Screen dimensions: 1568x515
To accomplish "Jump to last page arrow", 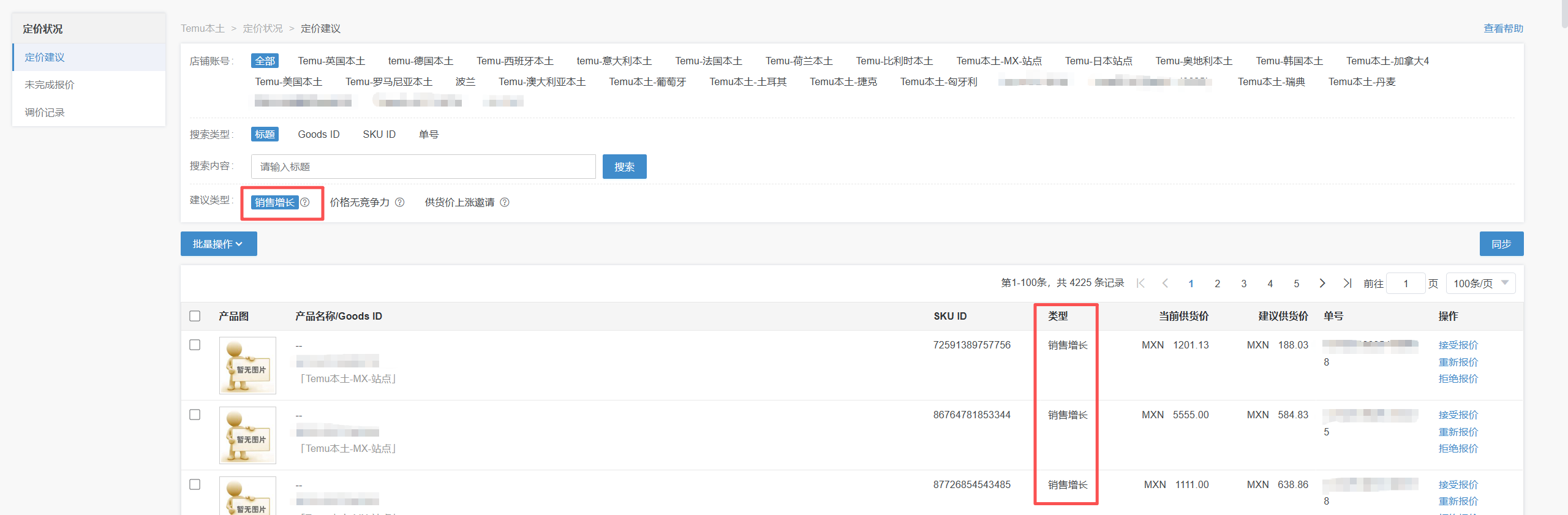I will tap(1347, 283).
